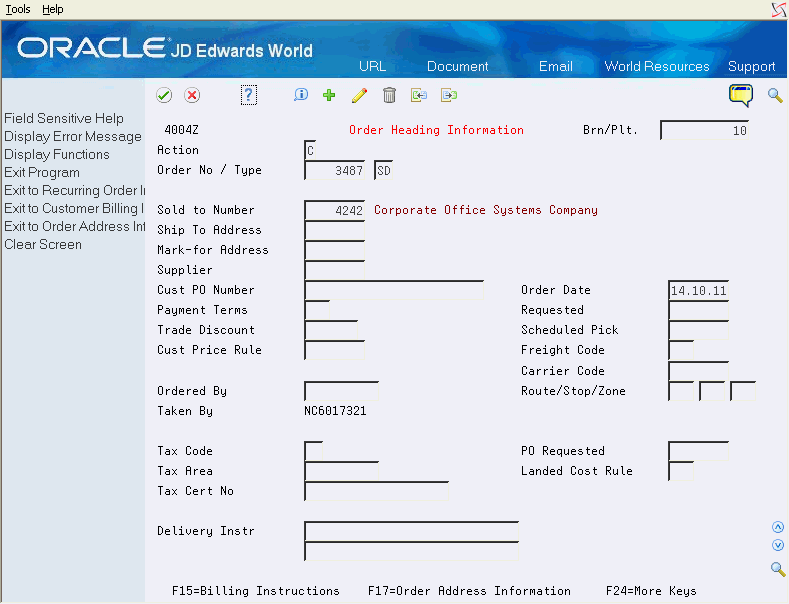The height and width of the screenshot is (604, 789).
Task: Select Field Sensitive Help
Action: click(64, 118)
